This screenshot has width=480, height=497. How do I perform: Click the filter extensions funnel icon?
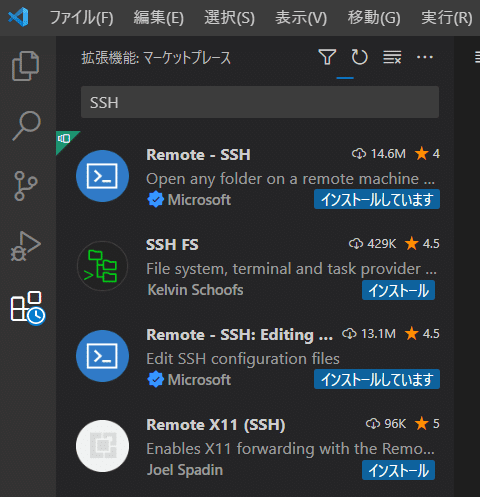327,57
